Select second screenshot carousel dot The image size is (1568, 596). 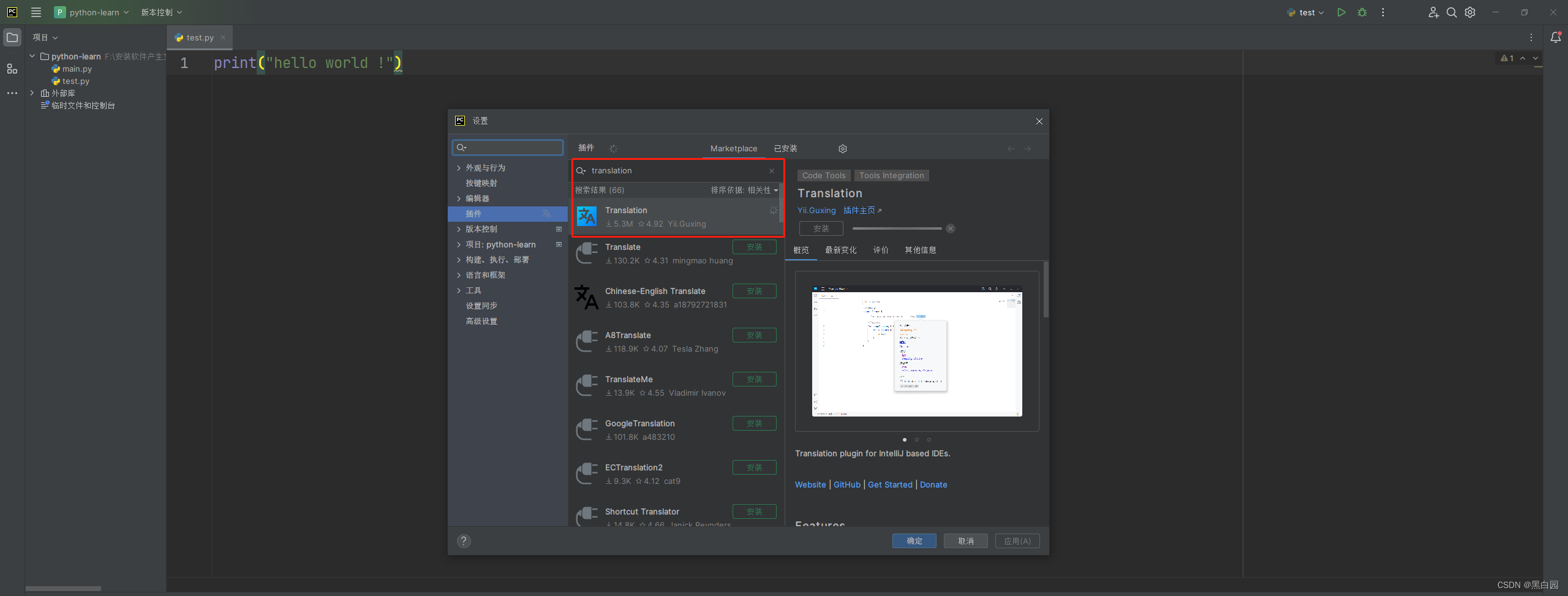(917, 440)
